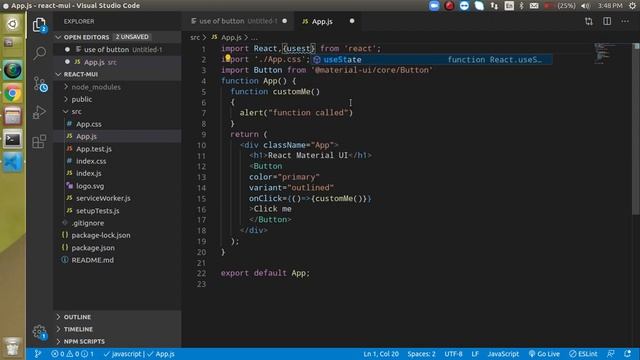The image size is (640, 360).
Task: Click the git branch icon in status bar
Action: pos(37,354)
